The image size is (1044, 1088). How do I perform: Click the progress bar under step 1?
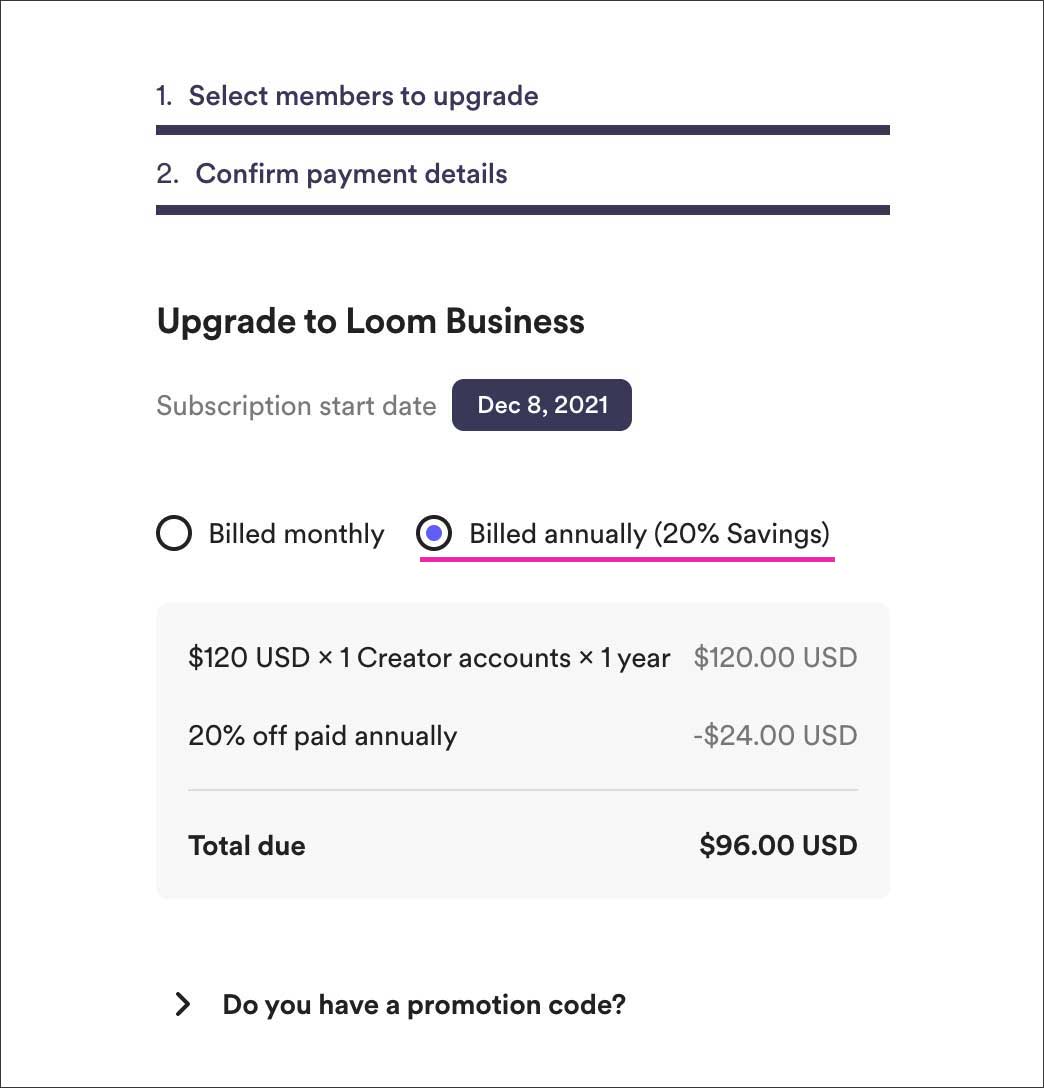pos(522,130)
